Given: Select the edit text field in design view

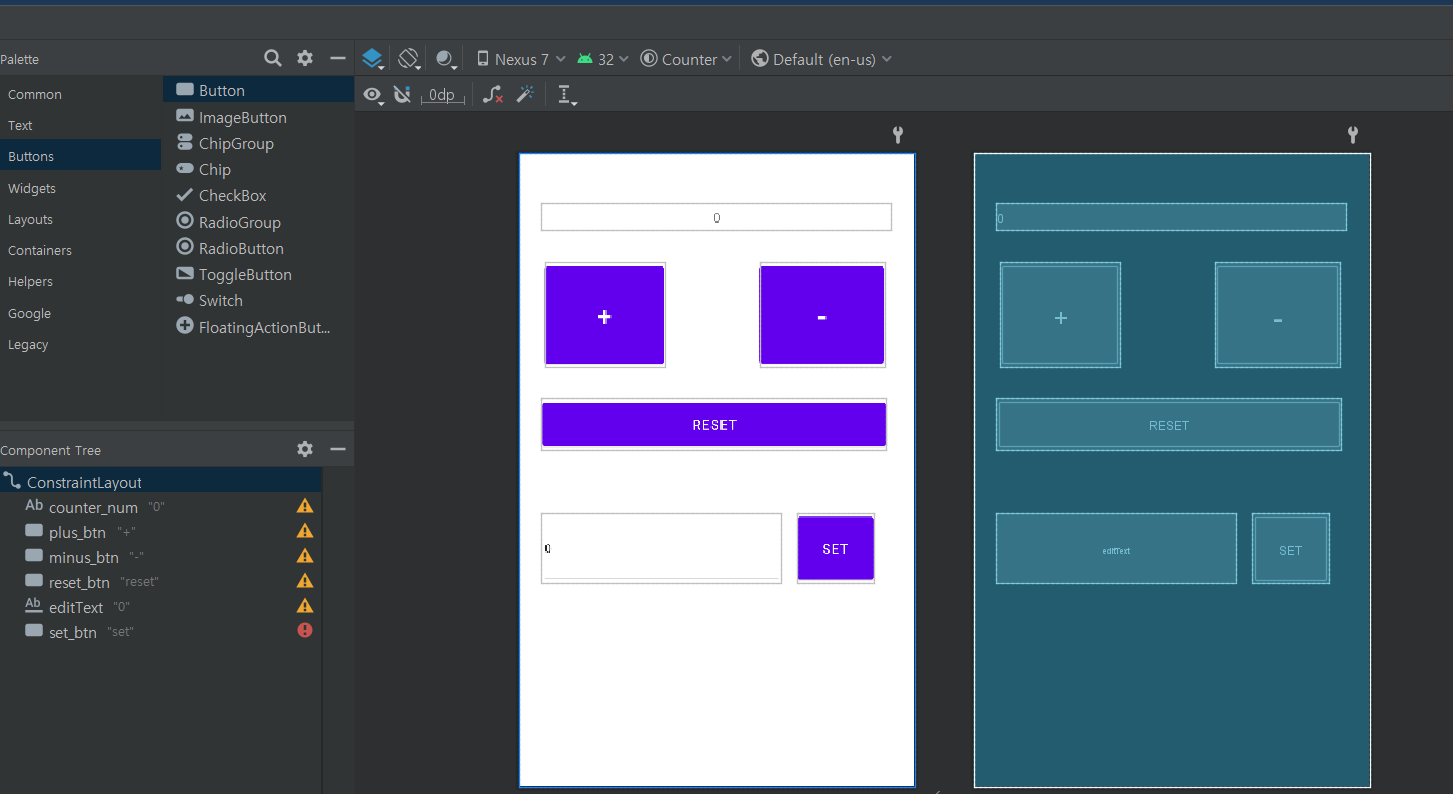Looking at the screenshot, I should pyautogui.click(x=661, y=548).
